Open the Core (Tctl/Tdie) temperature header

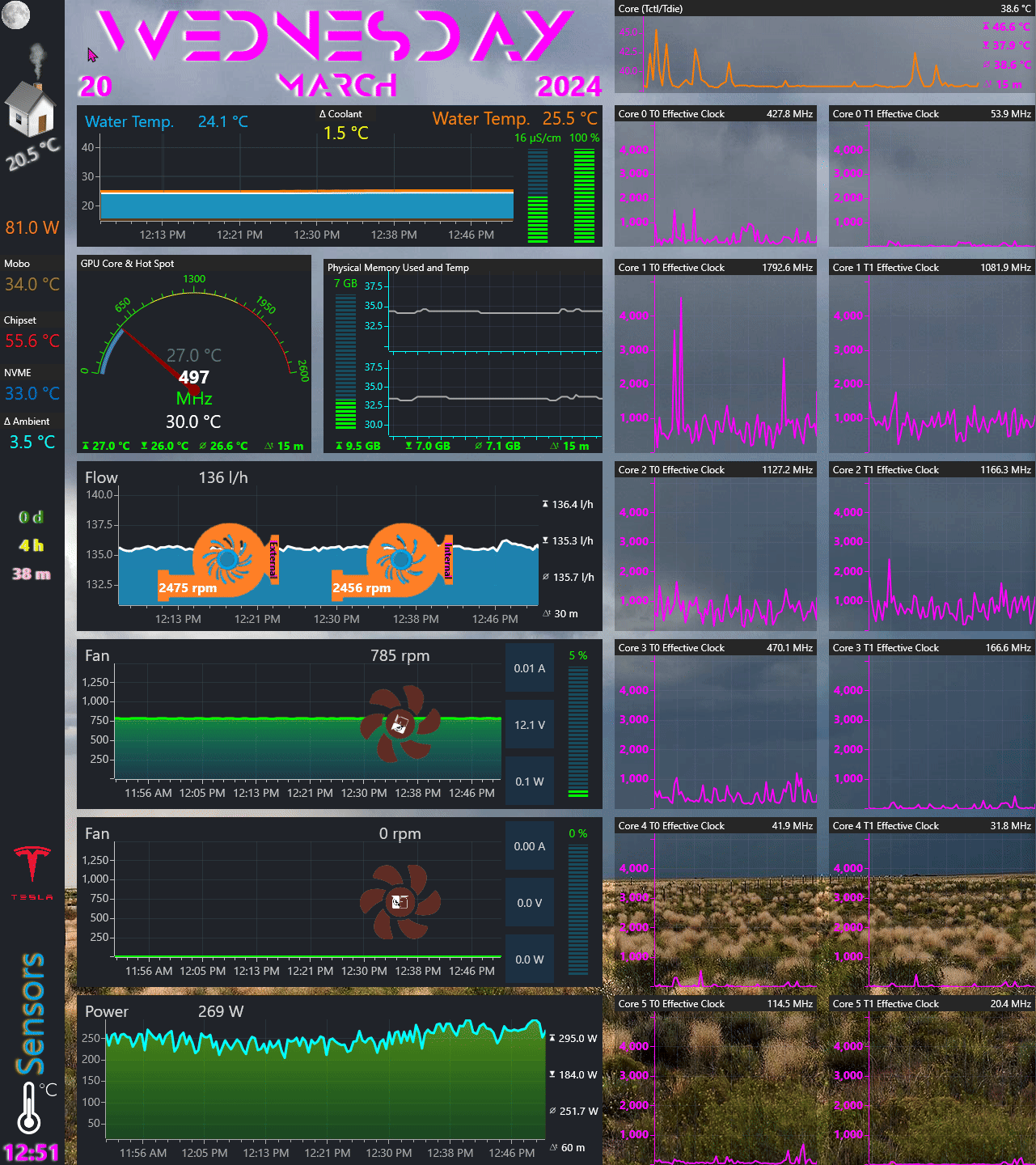824,9
